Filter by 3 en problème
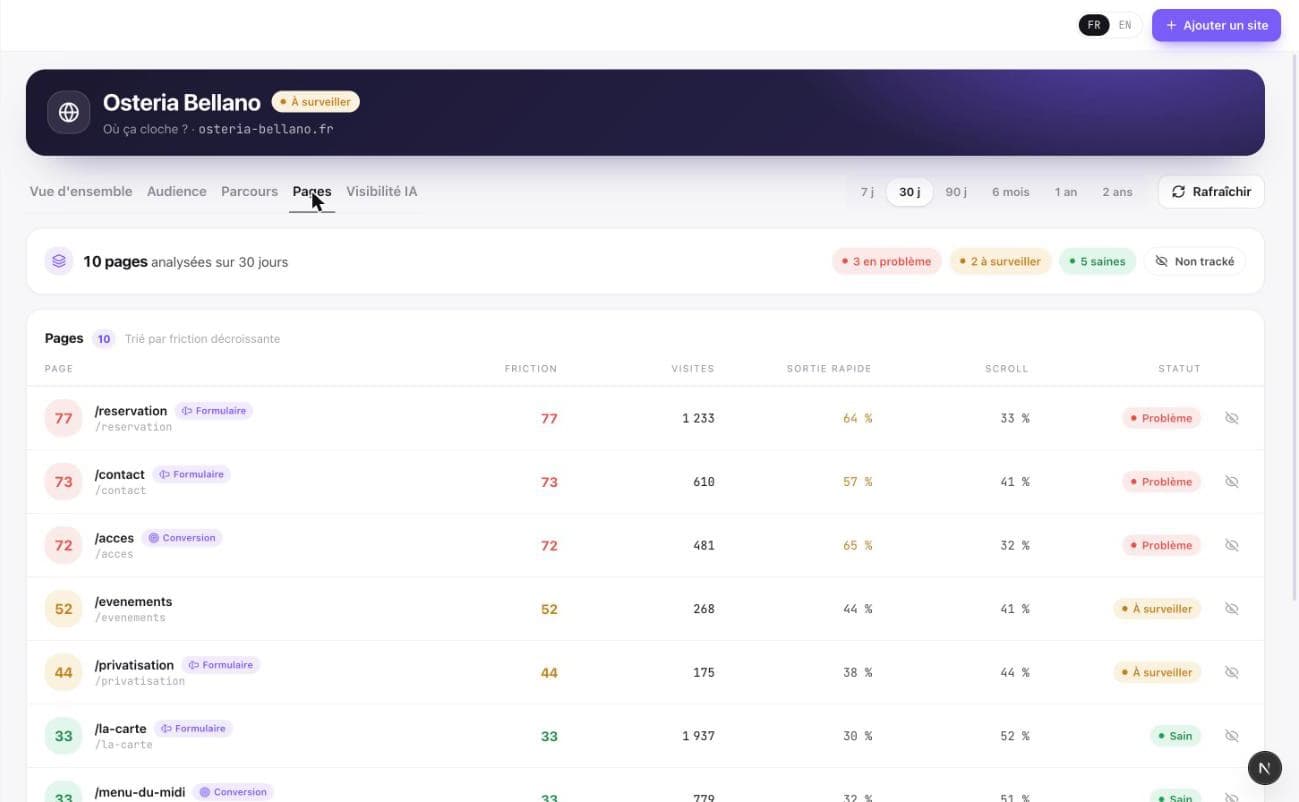 pyautogui.click(x=887, y=261)
